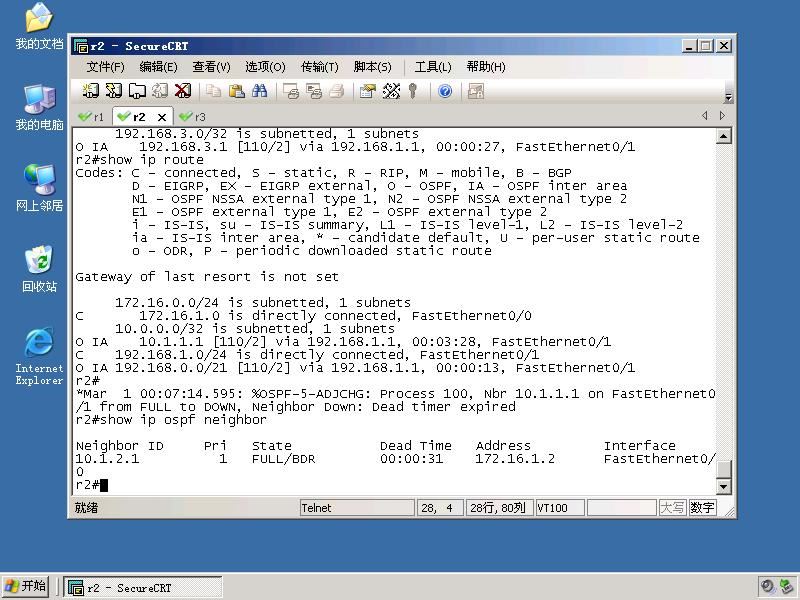Click the blue Help question icon
Screen dimensions: 800x600
click(445, 91)
